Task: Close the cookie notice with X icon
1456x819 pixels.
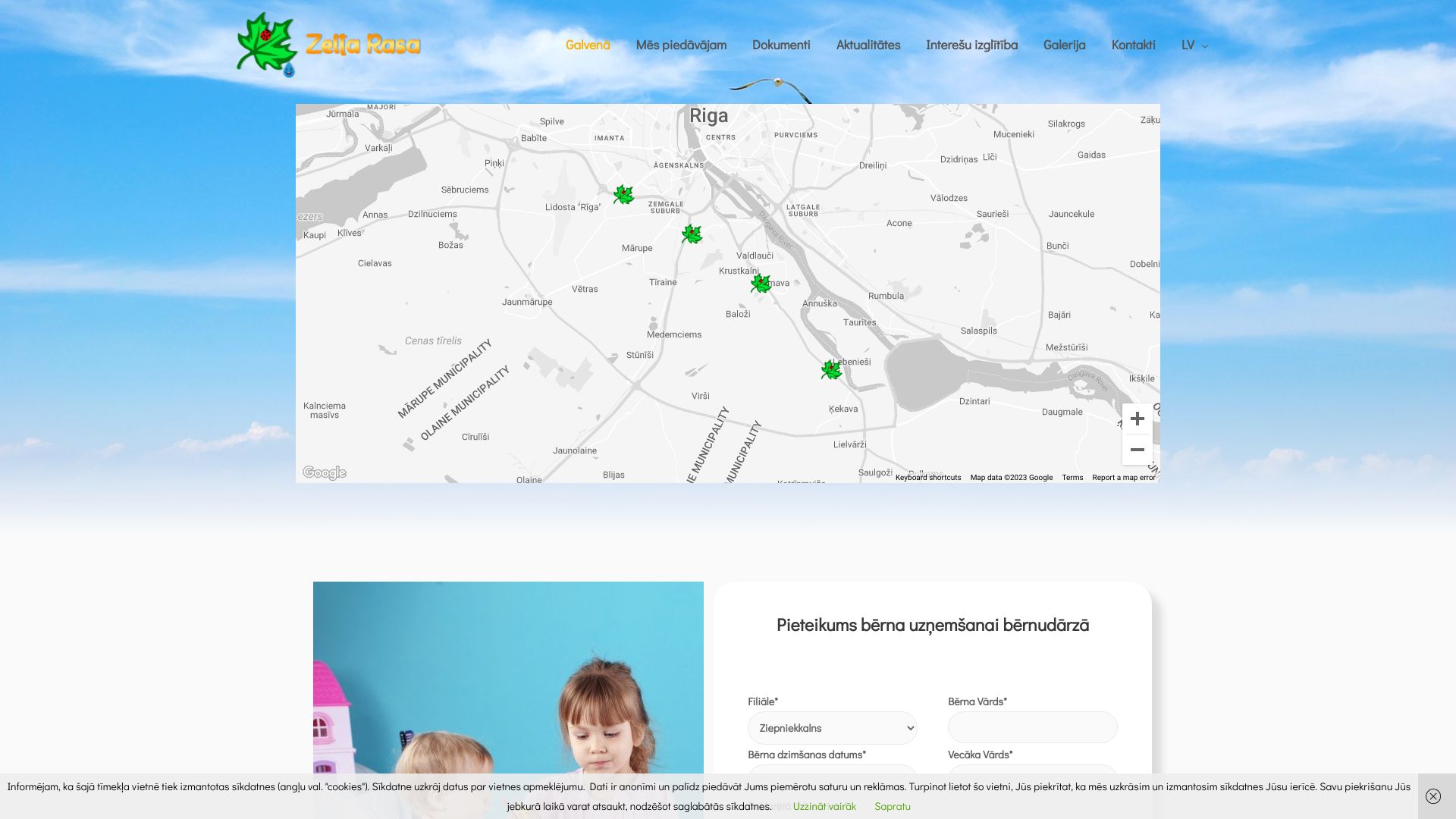Action: (1432, 796)
